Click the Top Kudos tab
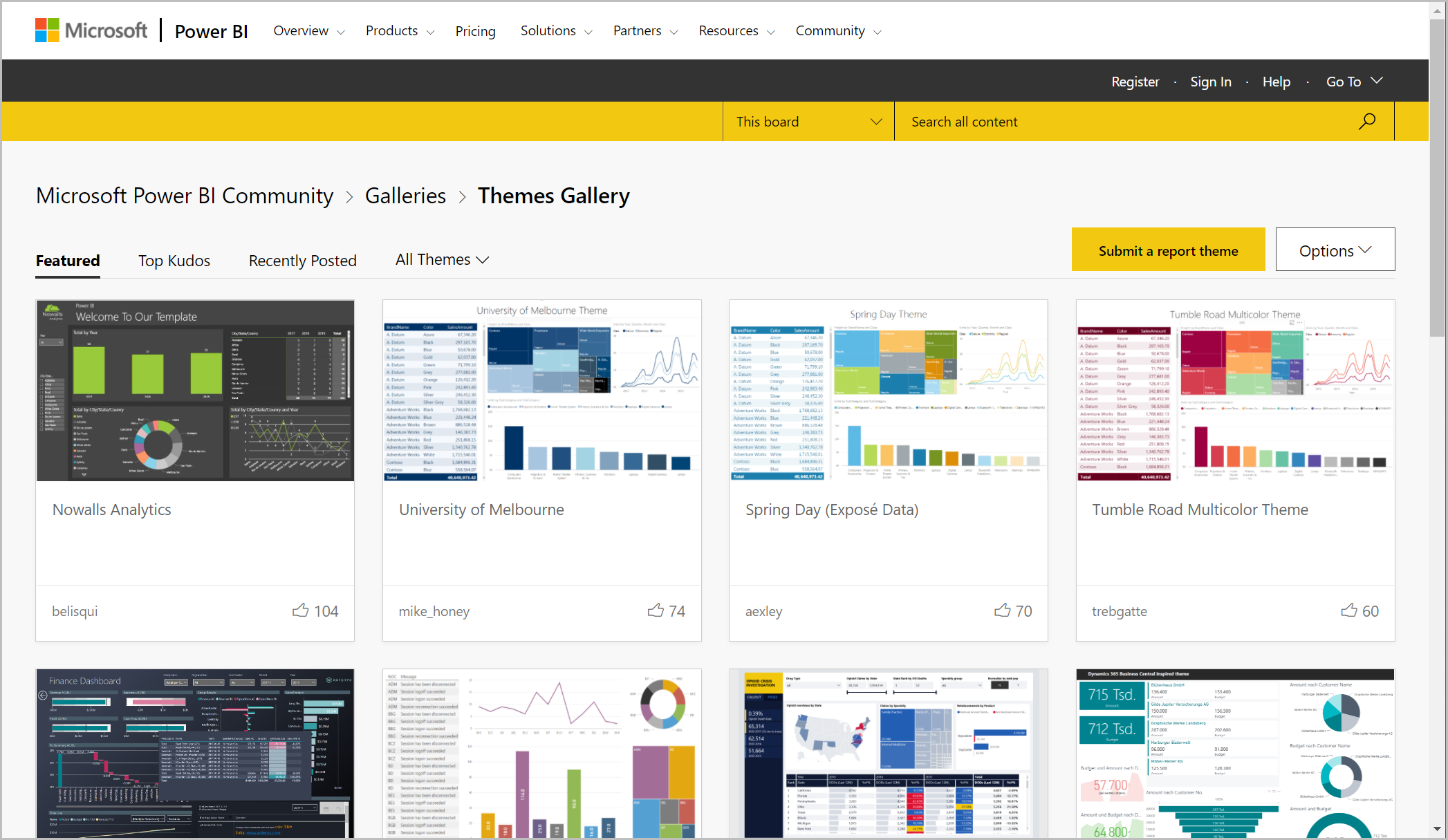Screen dimensions: 1448x840 click(x=175, y=260)
